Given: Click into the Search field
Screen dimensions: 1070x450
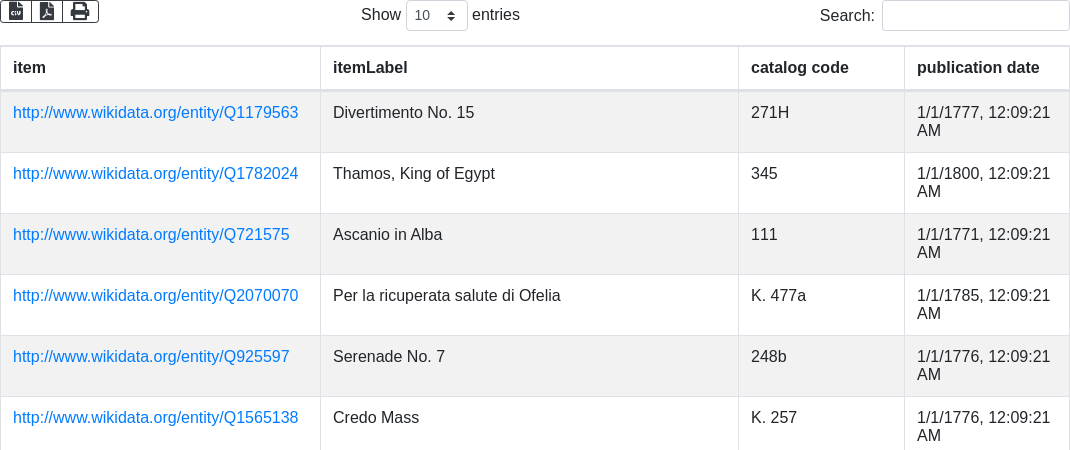Looking at the screenshot, I should click(975, 16).
